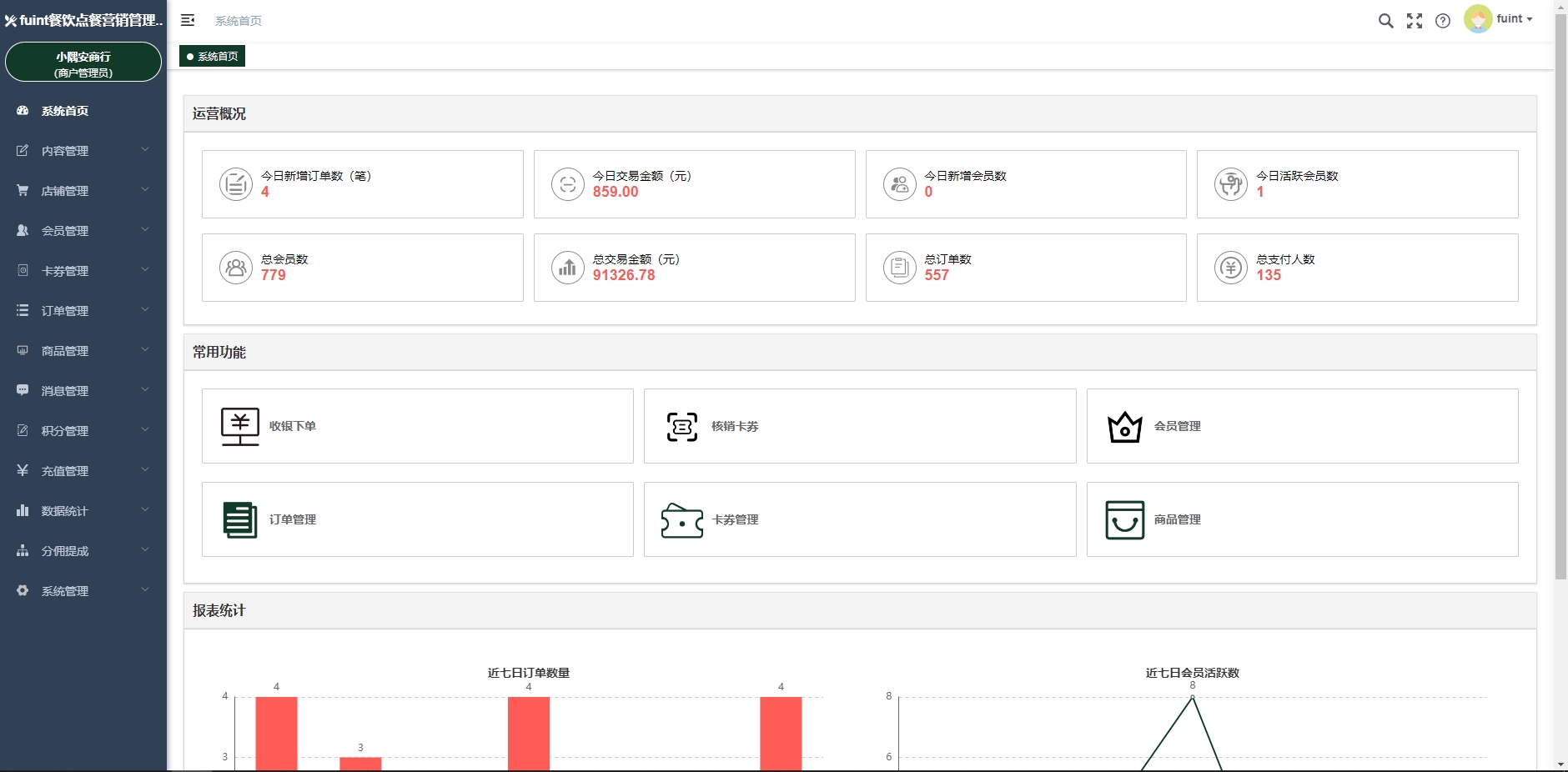Toggle fullscreen mode icon
Screen dimensions: 1568x772
1415,21
